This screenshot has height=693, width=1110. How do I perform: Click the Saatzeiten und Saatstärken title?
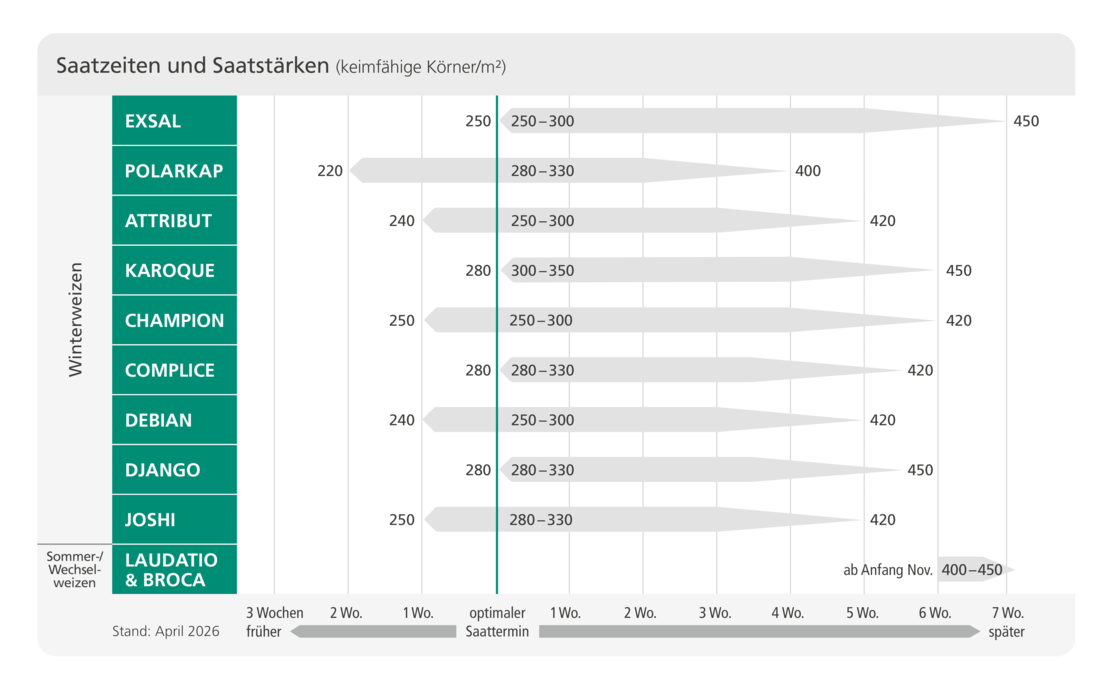(193, 66)
